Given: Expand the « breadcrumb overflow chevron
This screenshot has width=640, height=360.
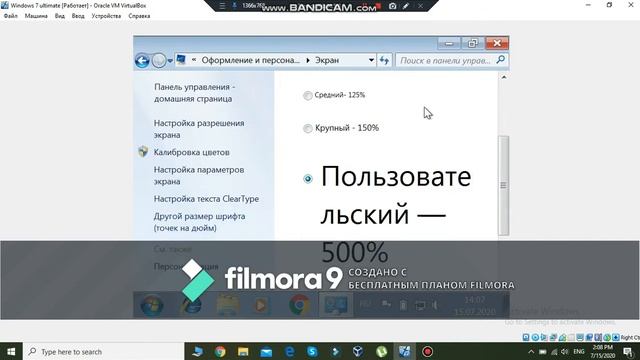Looking at the screenshot, I should [193, 60].
